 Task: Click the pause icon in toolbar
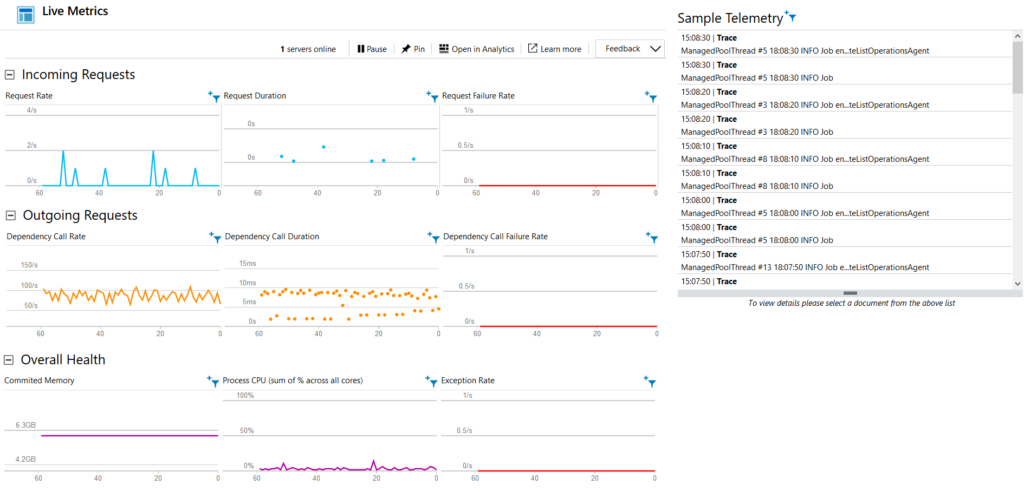360,49
